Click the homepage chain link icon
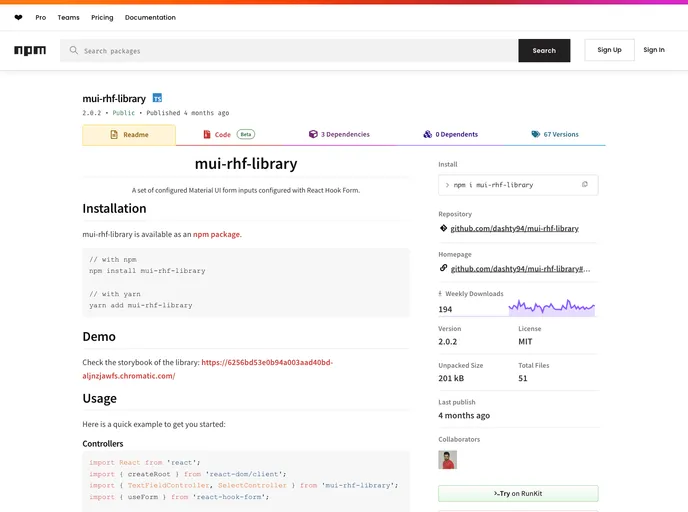Screen dimensions: 688x512 (x=443, y=268)
